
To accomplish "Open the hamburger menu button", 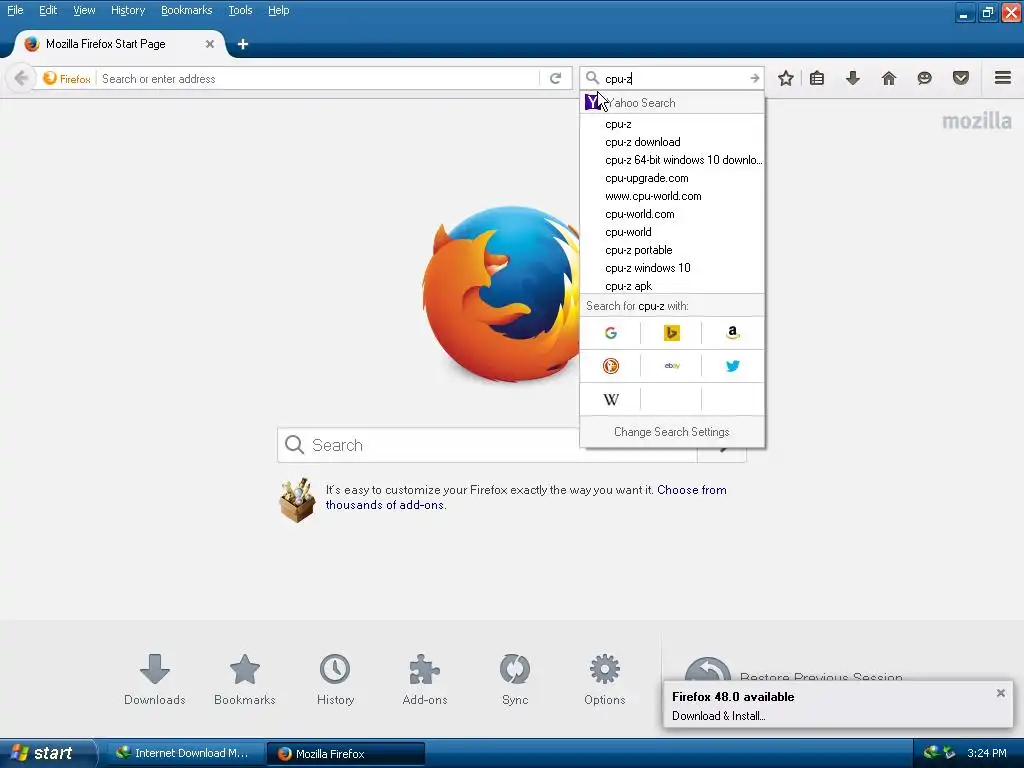I will pos(1003,78).
